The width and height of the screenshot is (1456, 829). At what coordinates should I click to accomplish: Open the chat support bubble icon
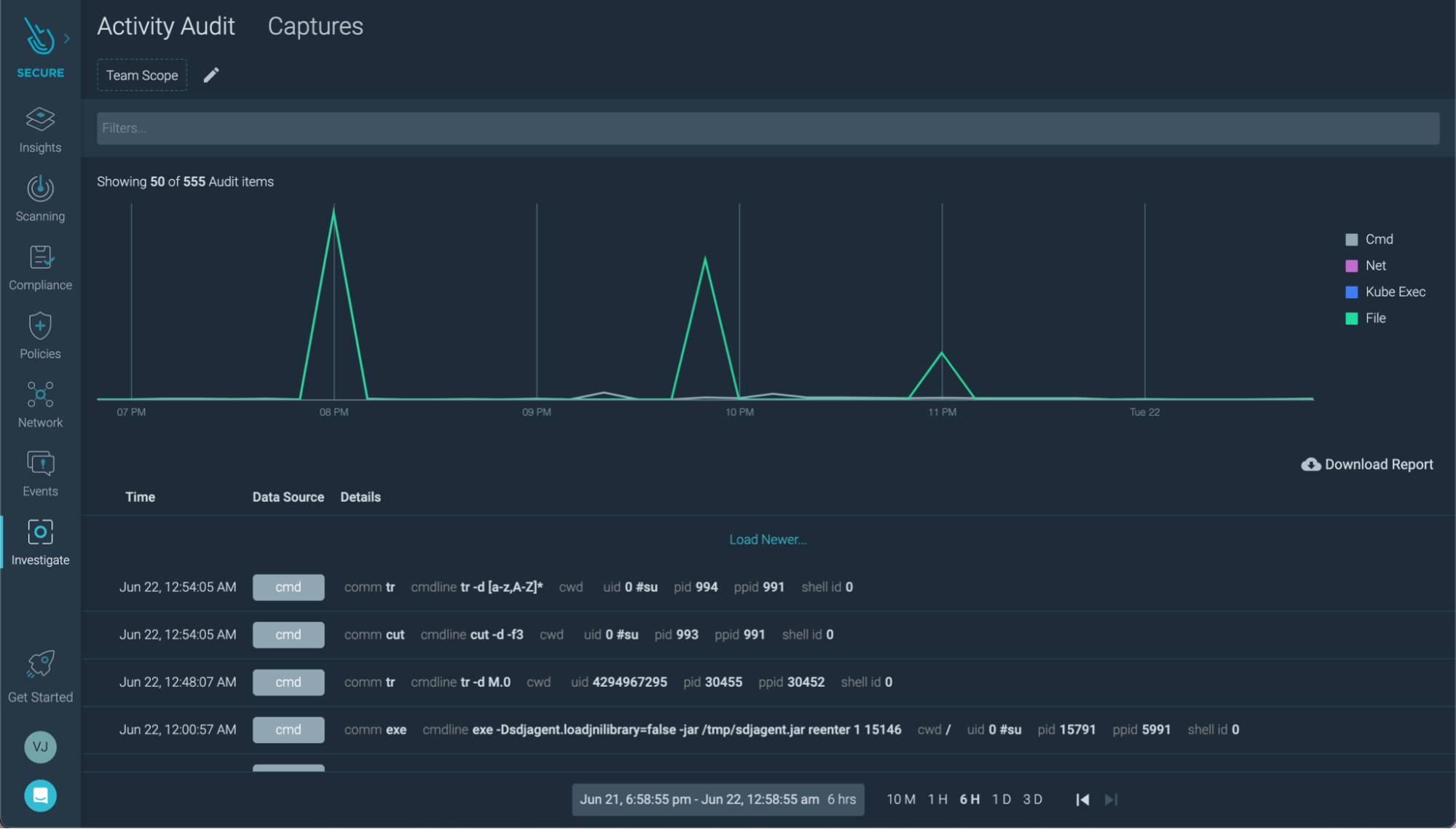tap(40, 795)
